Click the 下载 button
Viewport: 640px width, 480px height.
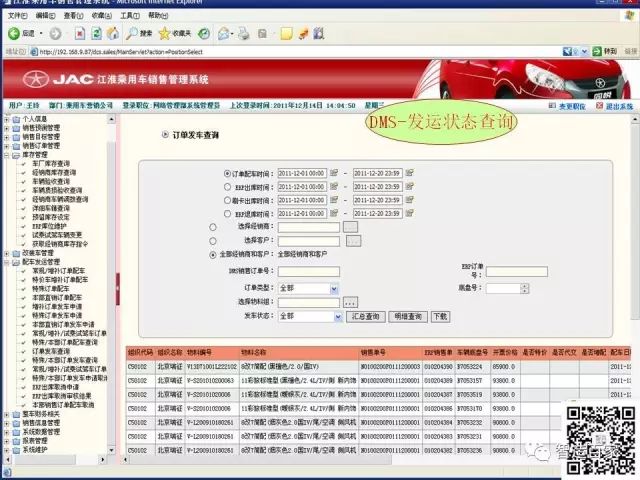[440, 317]
